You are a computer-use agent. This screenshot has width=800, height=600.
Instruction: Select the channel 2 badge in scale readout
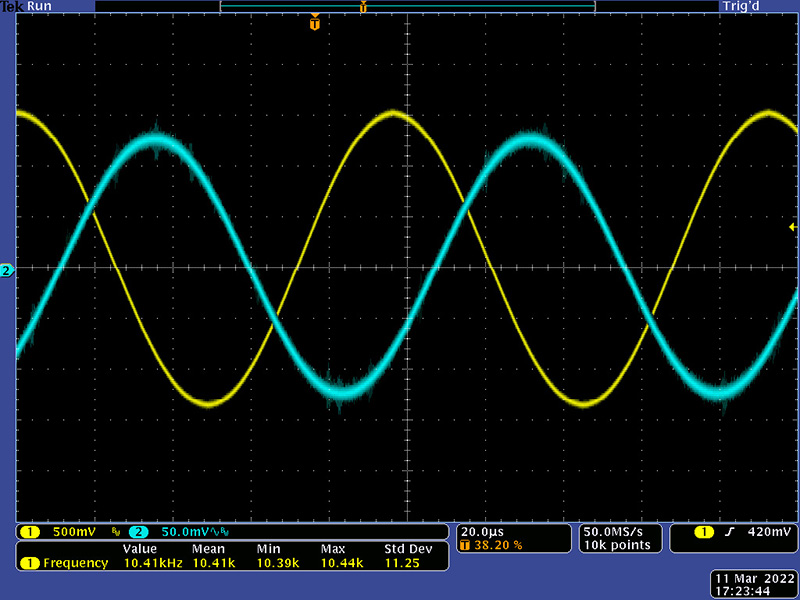click(138, 532)
